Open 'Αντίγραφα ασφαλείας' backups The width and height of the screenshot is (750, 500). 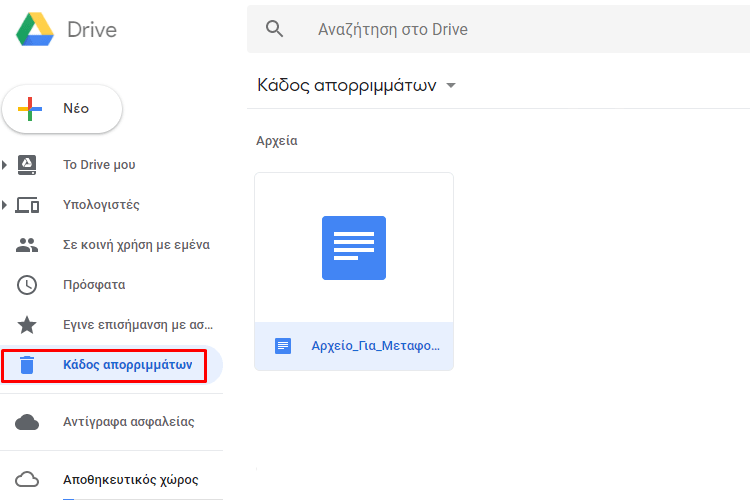pos(129,422)
